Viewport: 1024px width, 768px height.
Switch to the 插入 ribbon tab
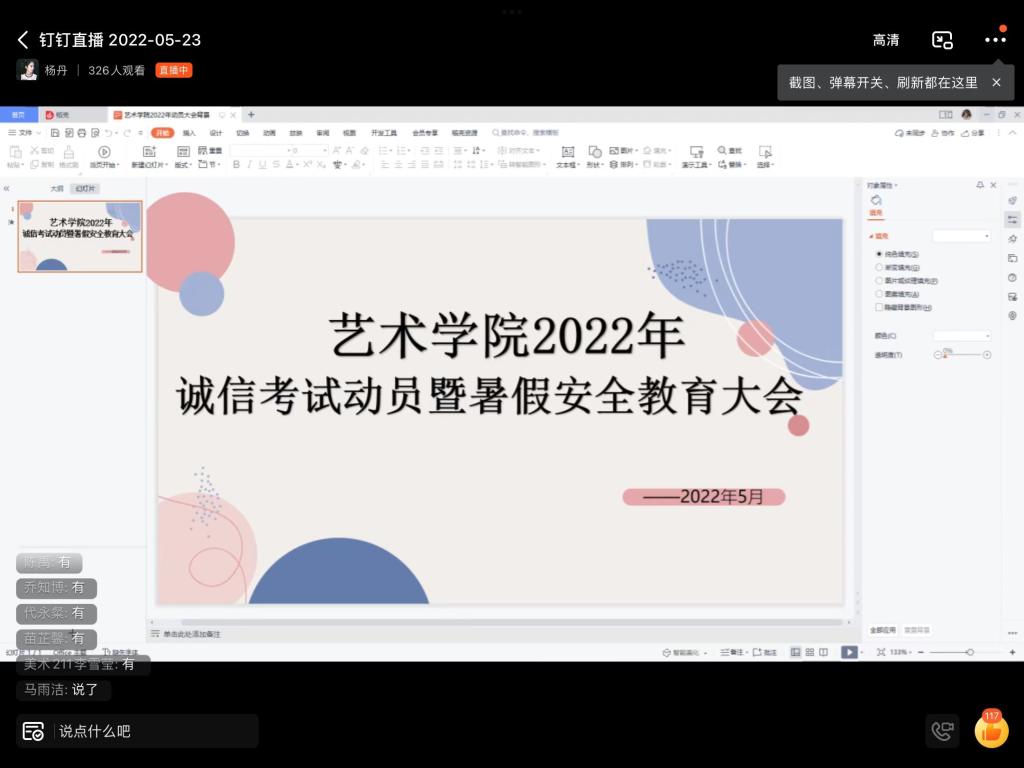[189, 132]
